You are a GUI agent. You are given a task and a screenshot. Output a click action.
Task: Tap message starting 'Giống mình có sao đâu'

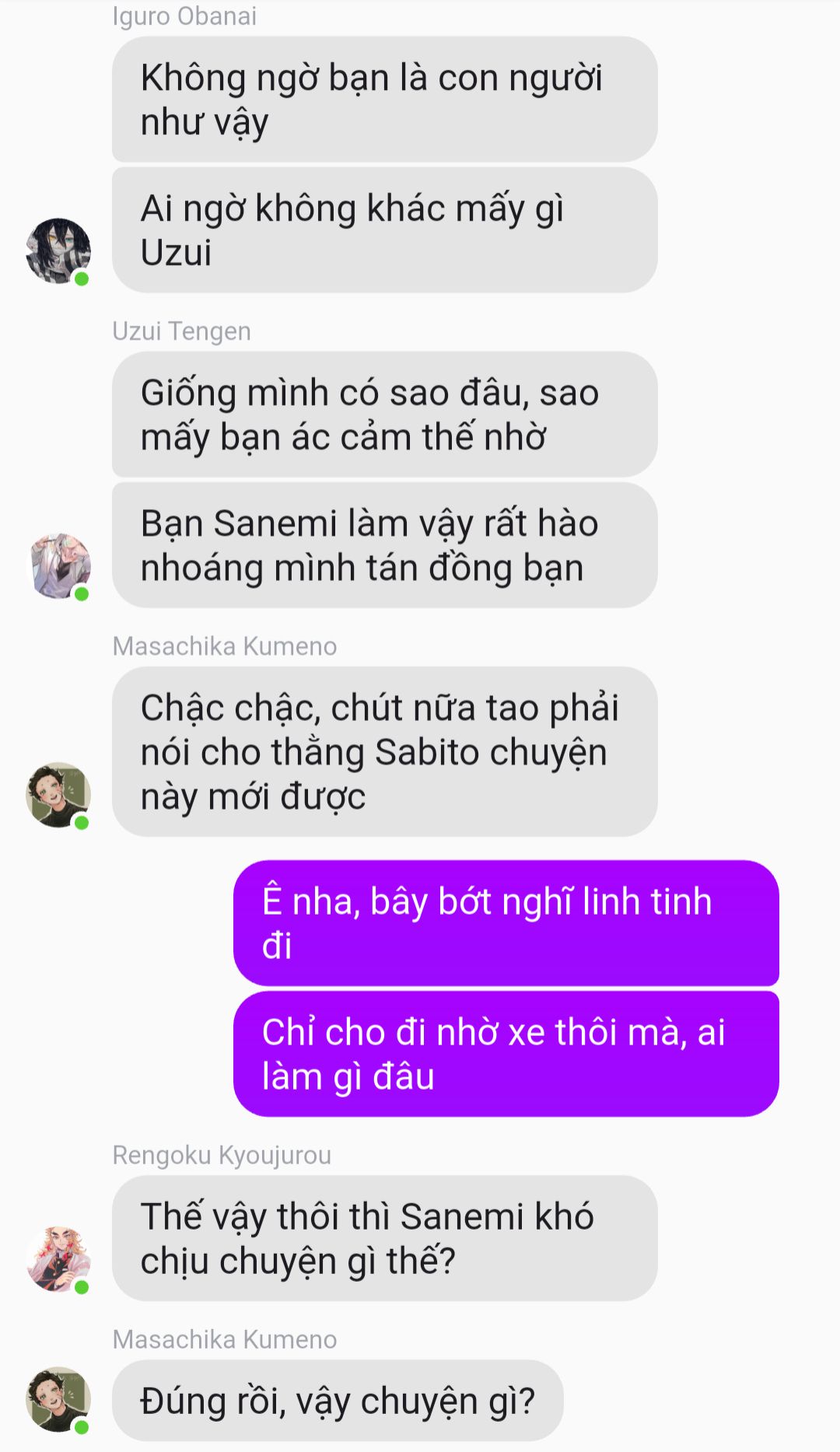click(384, 415)
